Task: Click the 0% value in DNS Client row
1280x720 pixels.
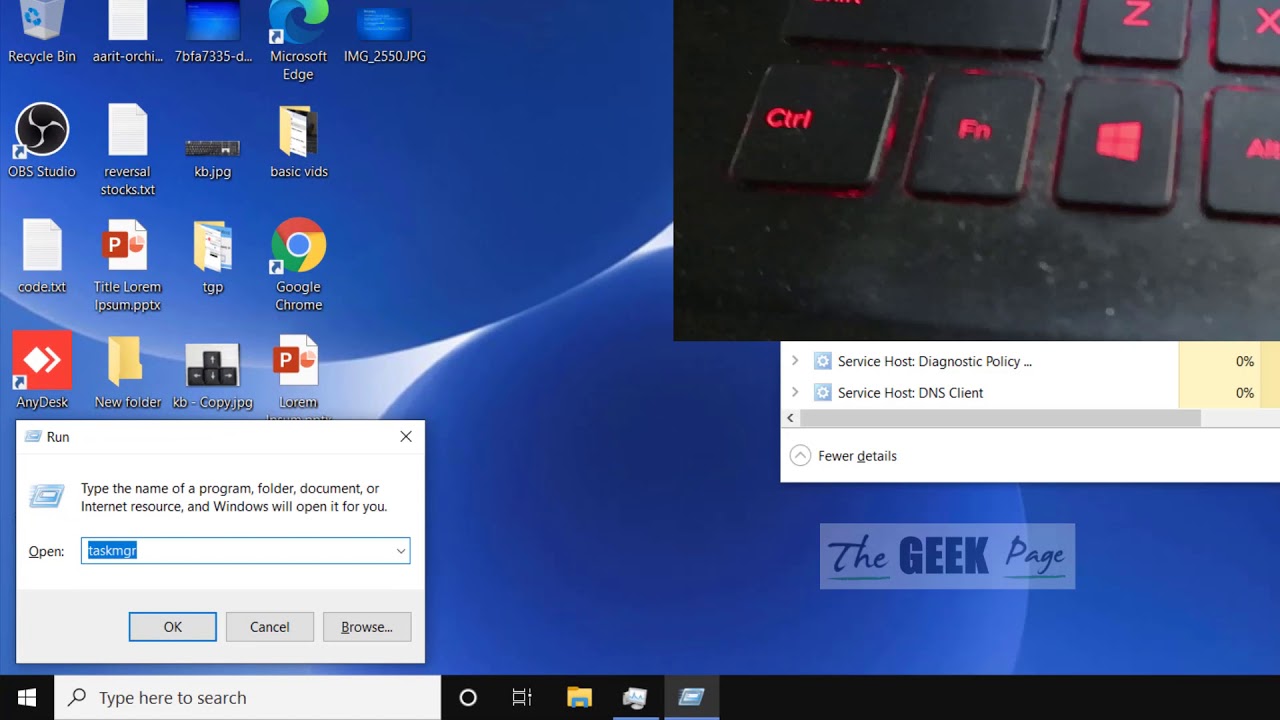Action: coord(1244,393)
